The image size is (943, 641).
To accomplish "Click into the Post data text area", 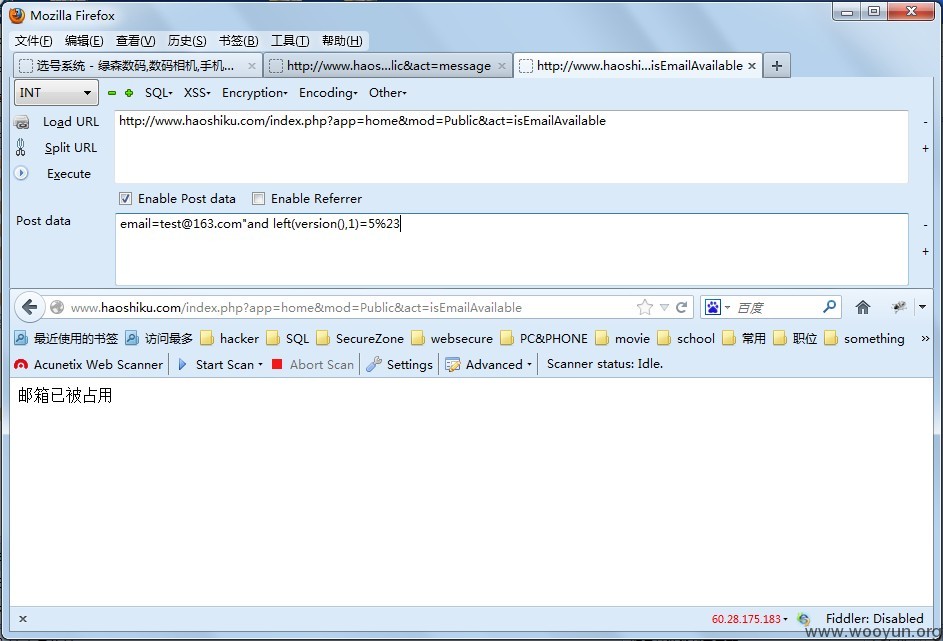I will tap(511, 249).
